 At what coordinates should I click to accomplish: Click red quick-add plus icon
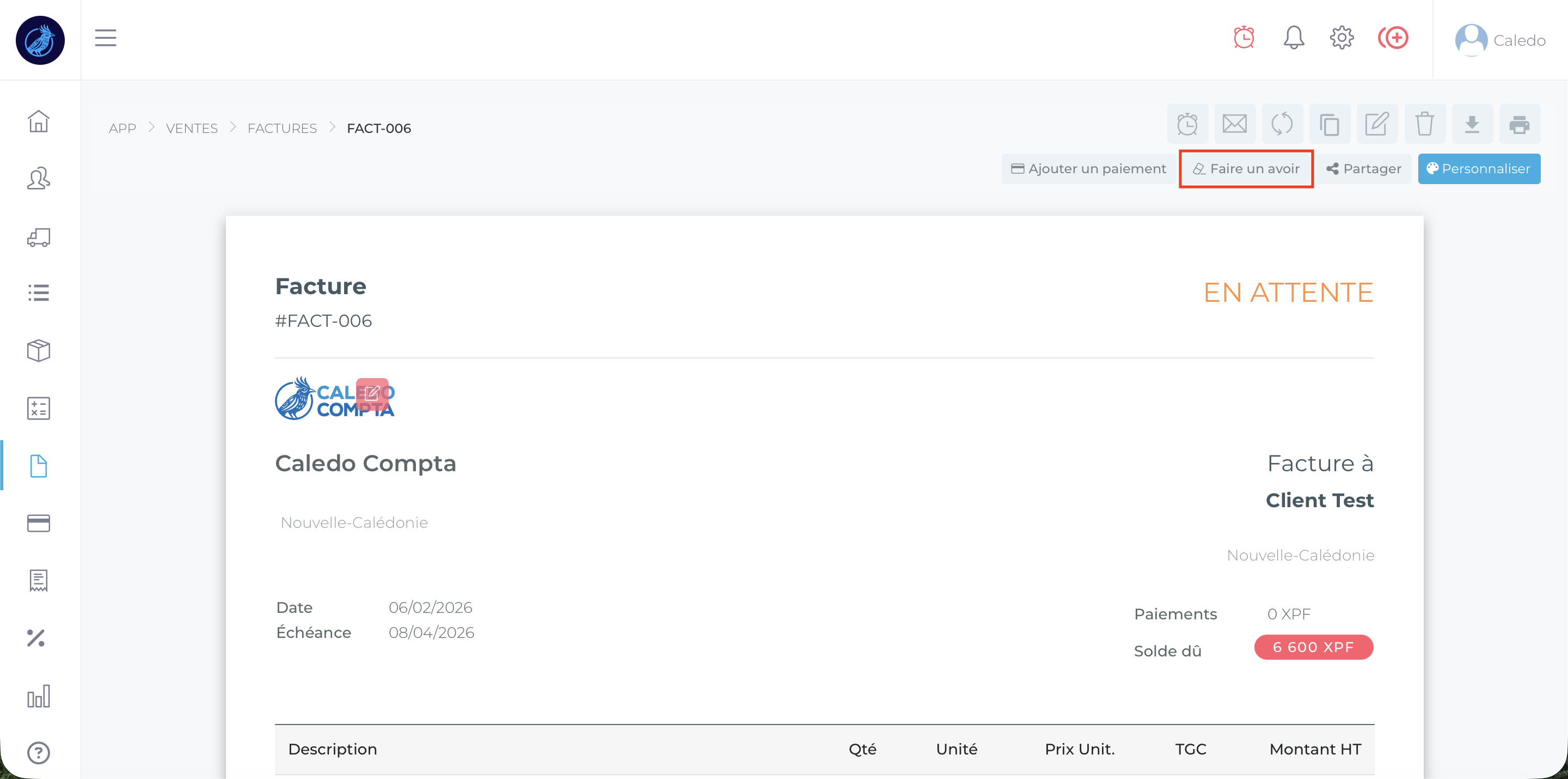click(1393, 38)
